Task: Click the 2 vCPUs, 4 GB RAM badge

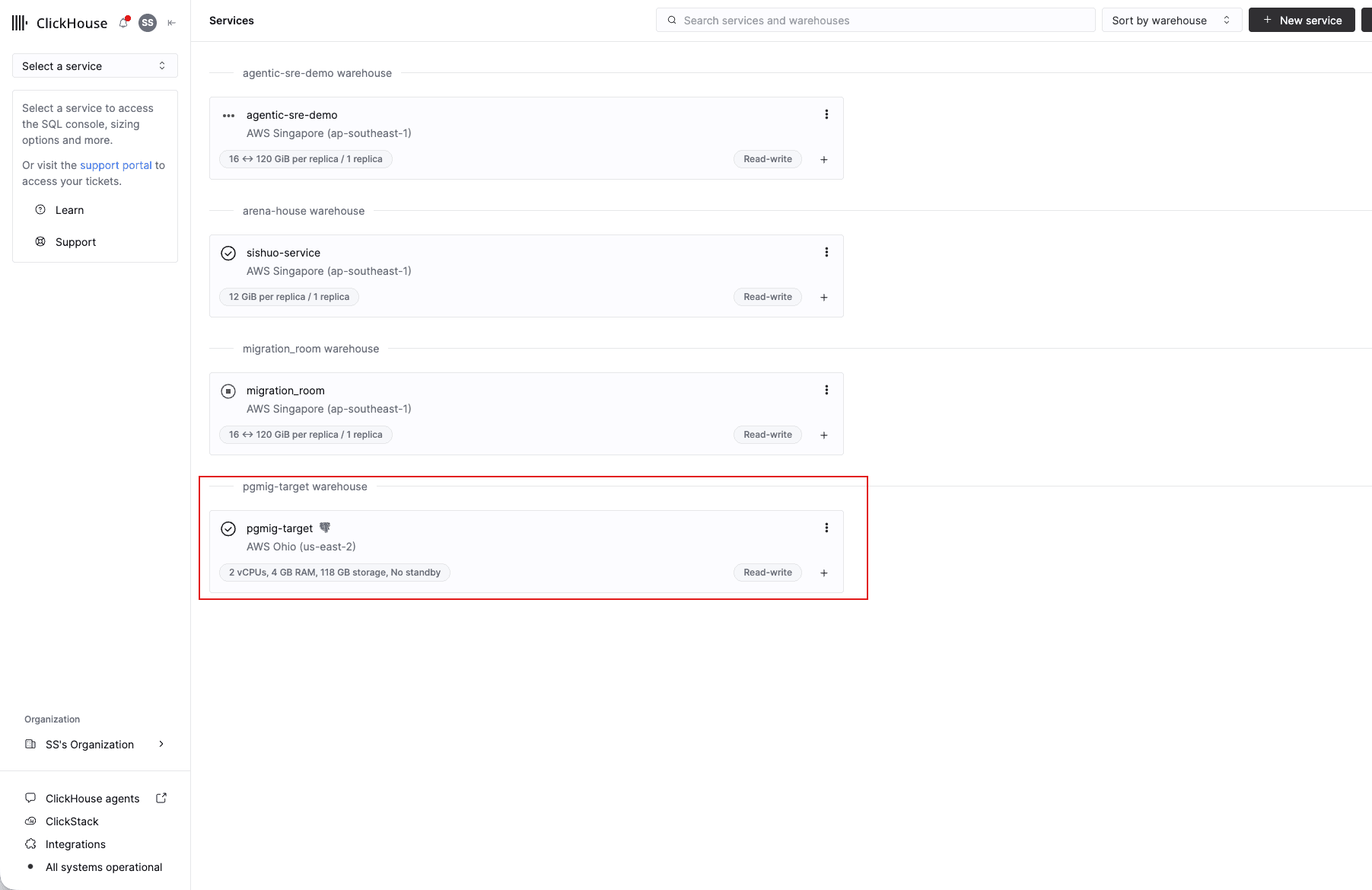Action: [335, 573]
